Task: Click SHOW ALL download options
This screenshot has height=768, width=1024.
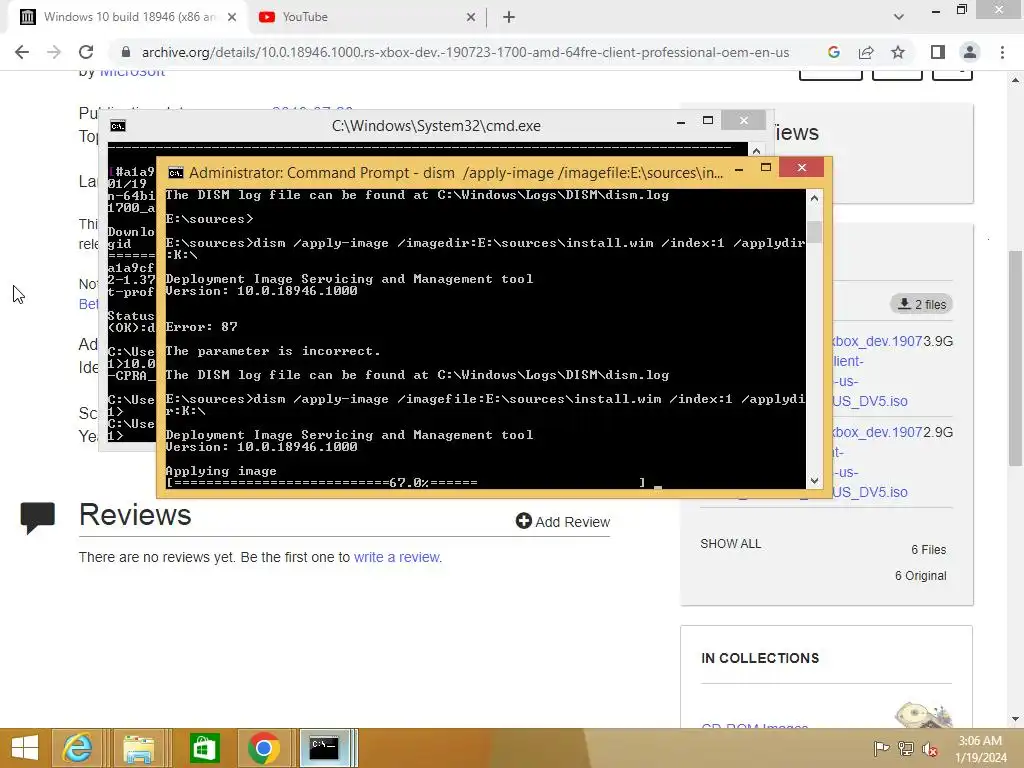Action: [x=730, y=544]
